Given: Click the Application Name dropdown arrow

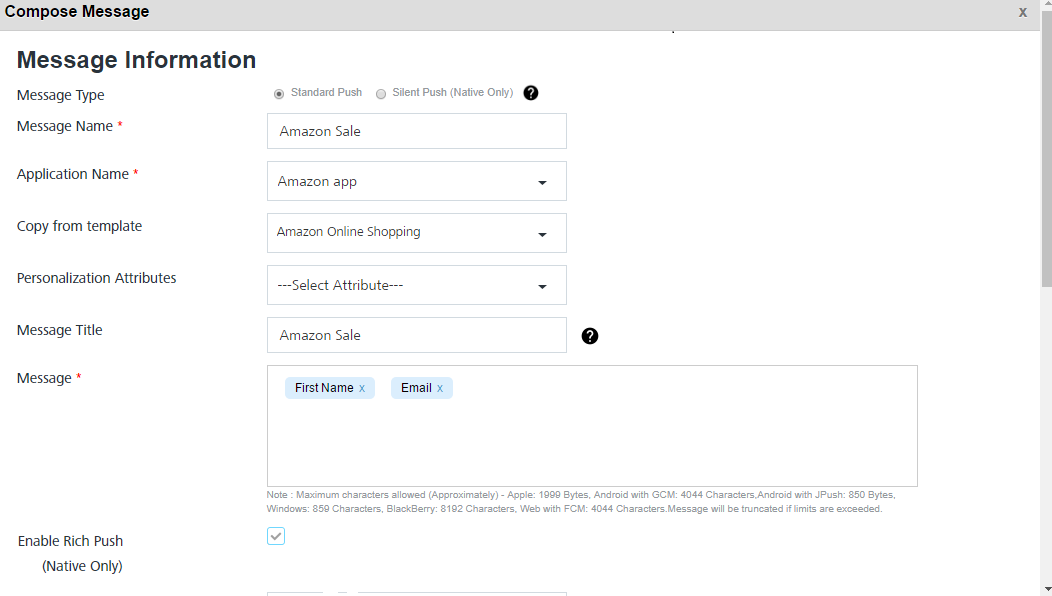Looking at the screenshot, I should coord(542,183).
